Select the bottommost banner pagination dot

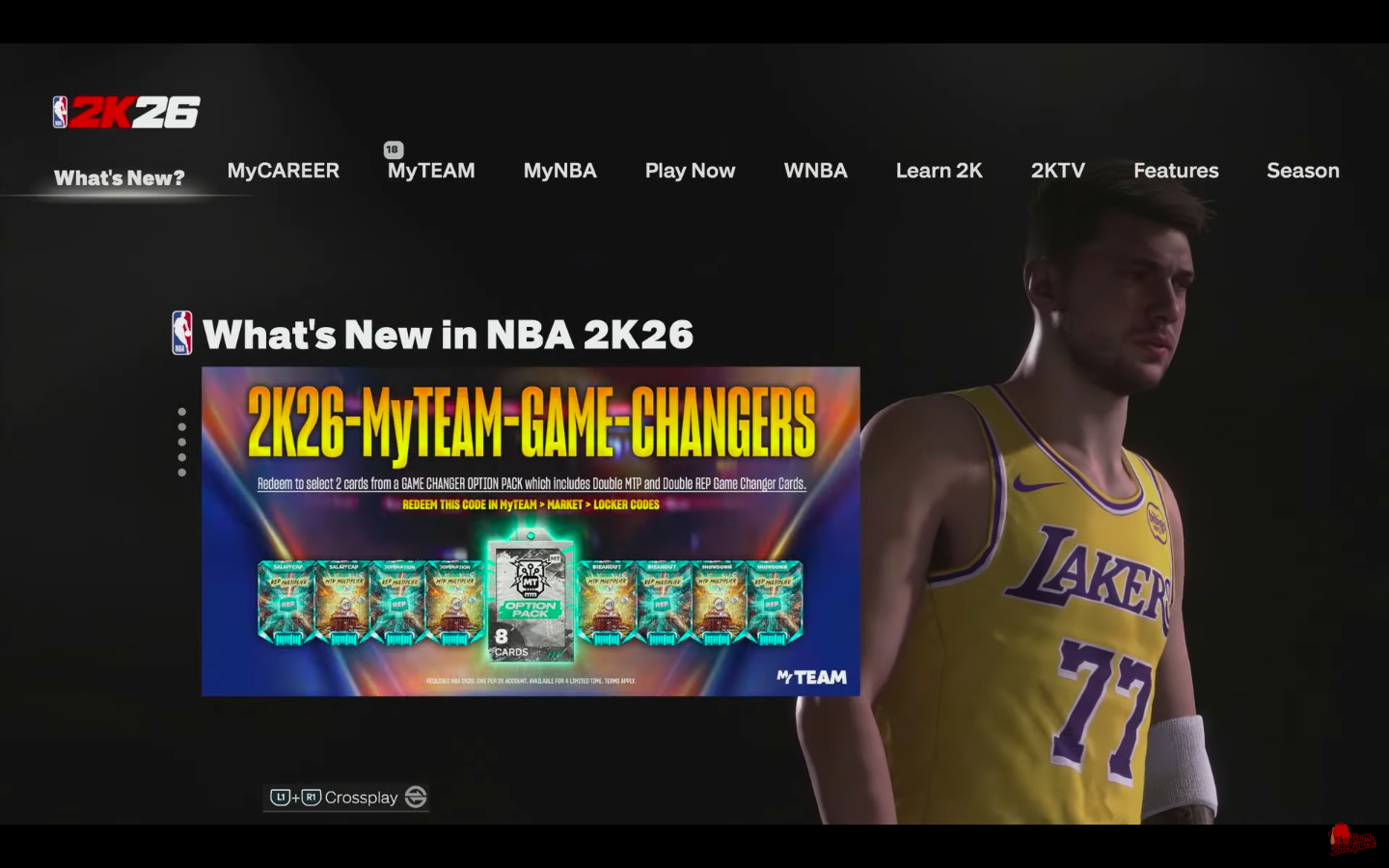click(x=181, y=473)
